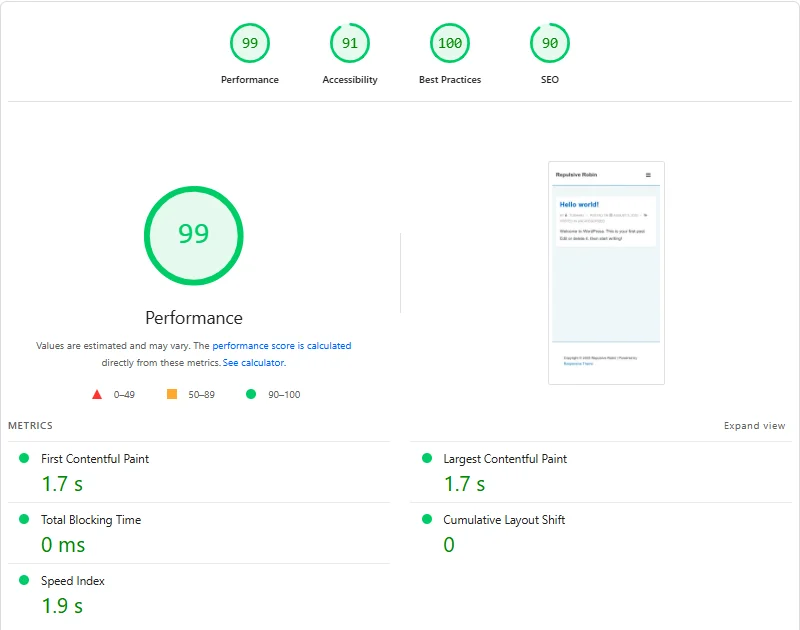Click the Hello world page preview thumbnail
800x630 pixels.
pyautogui.click(x=605, y=270)
